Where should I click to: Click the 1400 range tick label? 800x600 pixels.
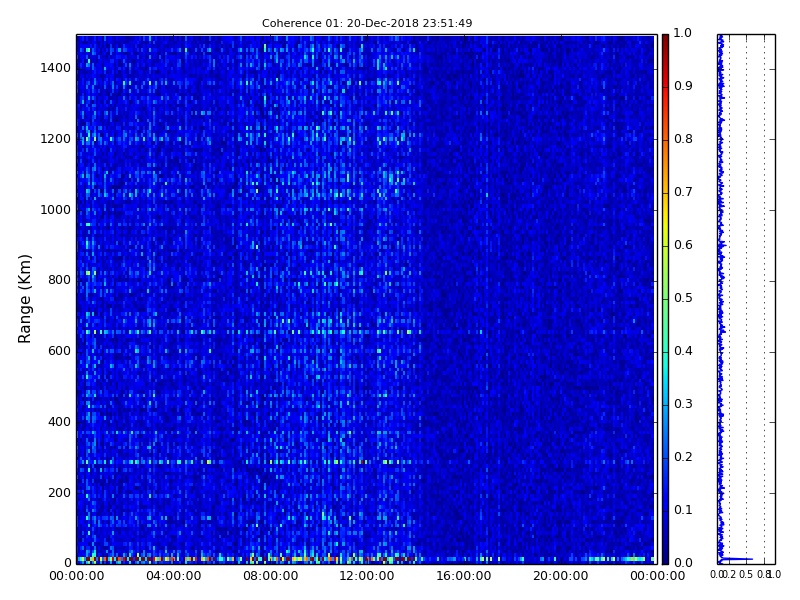coord(56,68)
